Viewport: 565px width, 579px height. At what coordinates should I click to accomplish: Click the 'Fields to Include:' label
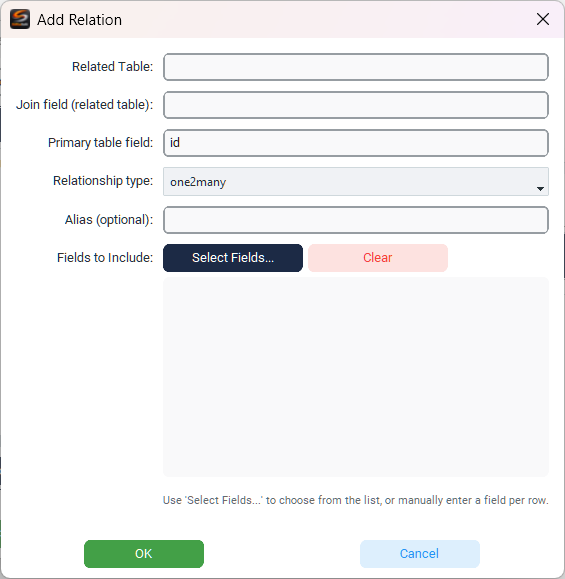click(x=105, y=258)
